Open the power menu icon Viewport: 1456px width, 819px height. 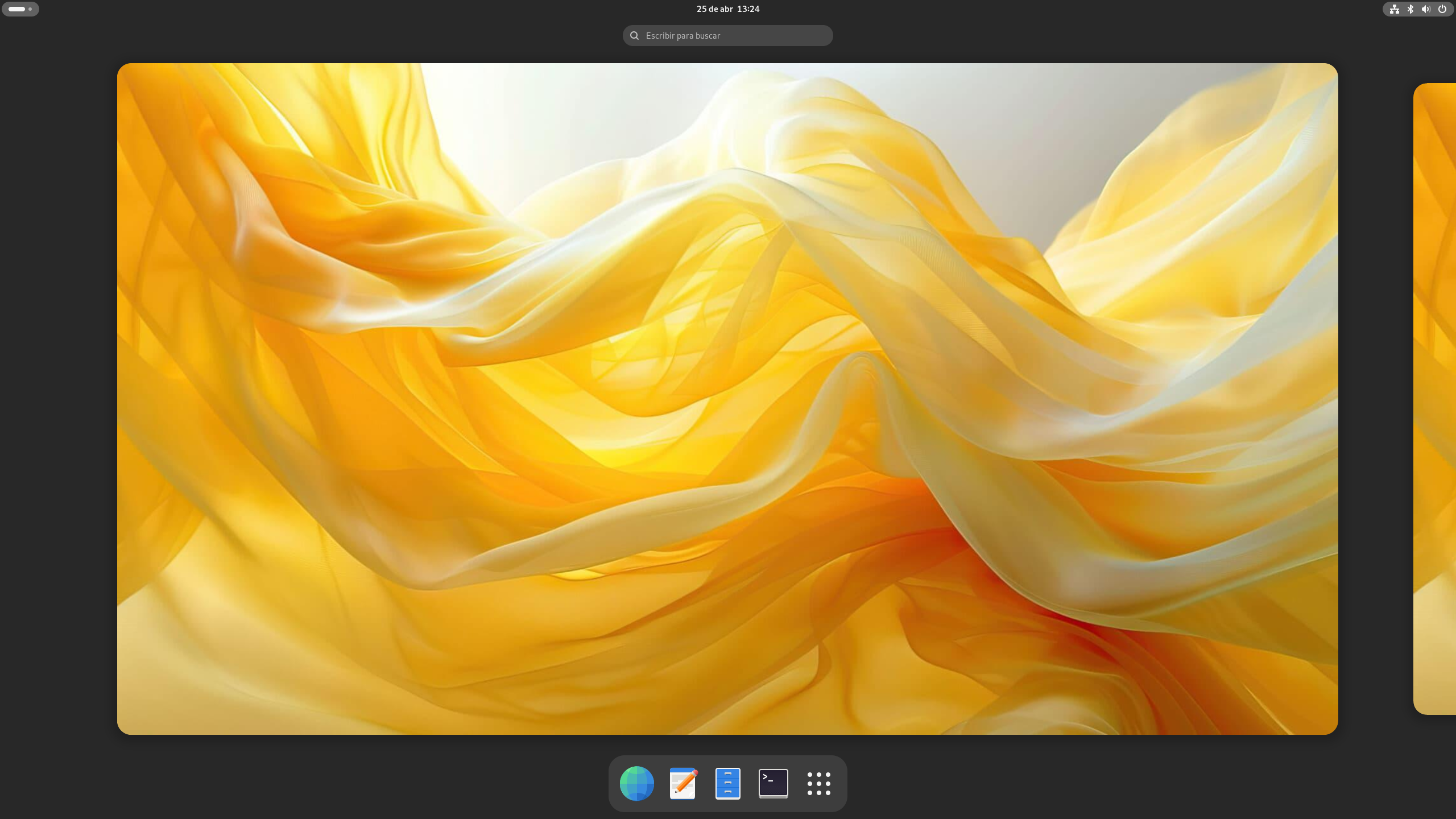pos(1442,9)
